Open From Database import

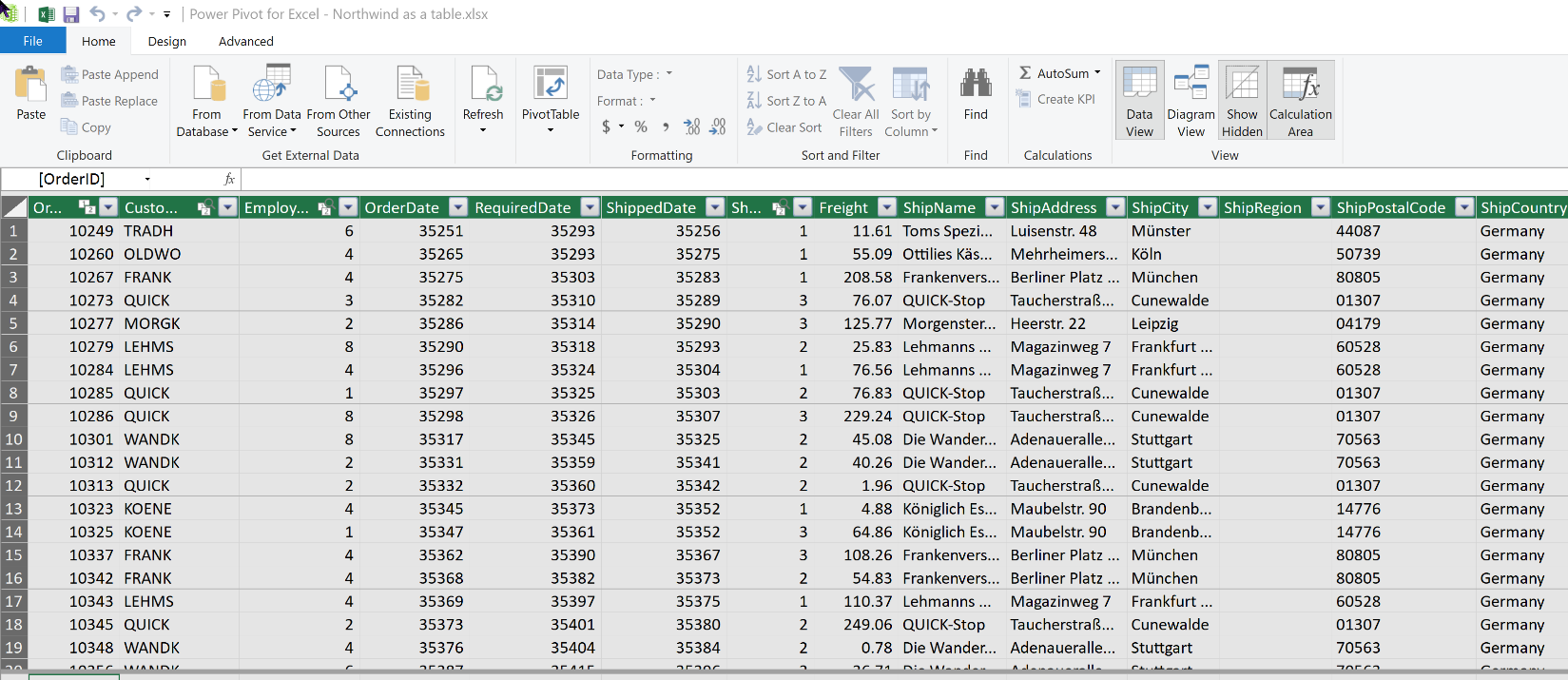207,101
